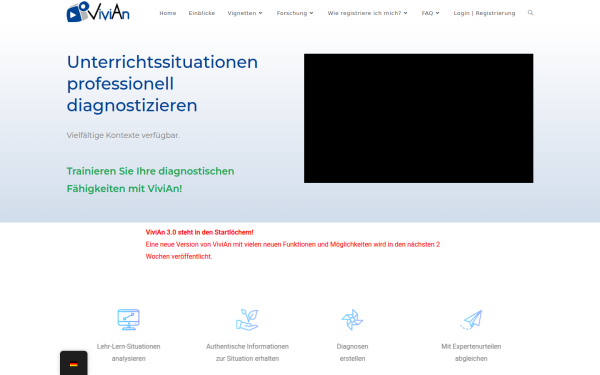Click heading 'Unterrichtssituationen professionell diagnostizieren'
The width and height of the screenshot is (600, 375).
coord(162,84)
